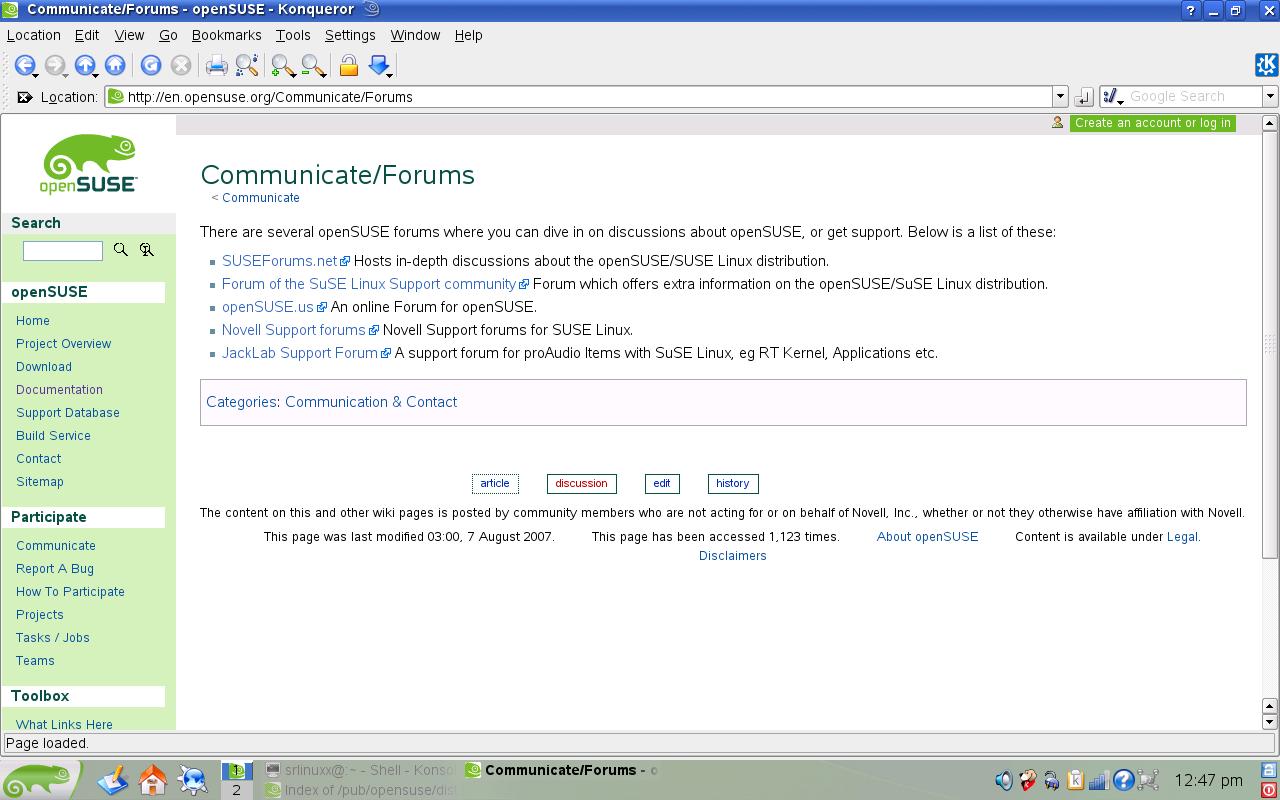Click the blue download arrow toolbar icon

pyautogui.click(x=378, y=65)
